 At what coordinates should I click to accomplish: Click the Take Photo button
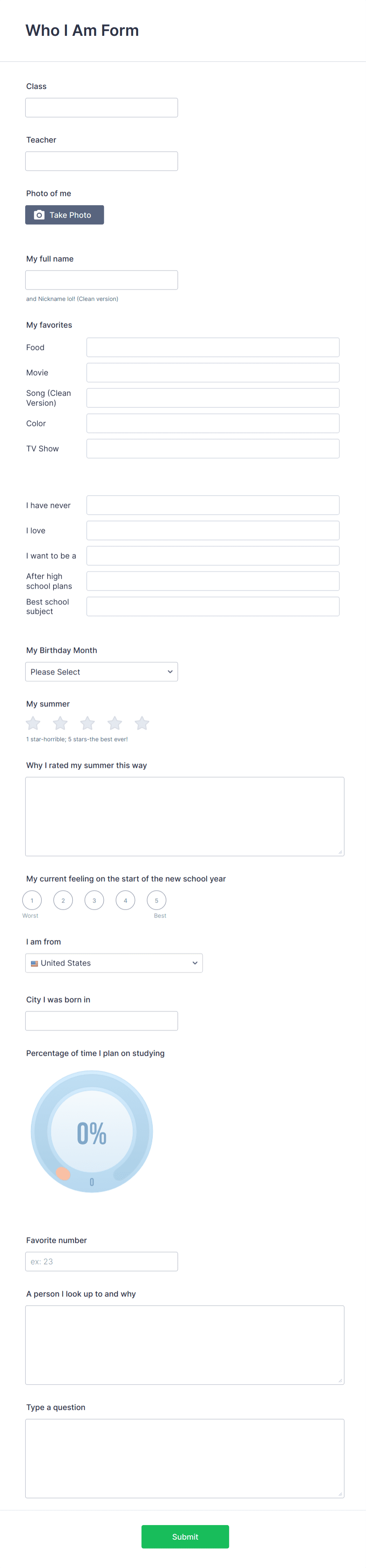[65, 214]
